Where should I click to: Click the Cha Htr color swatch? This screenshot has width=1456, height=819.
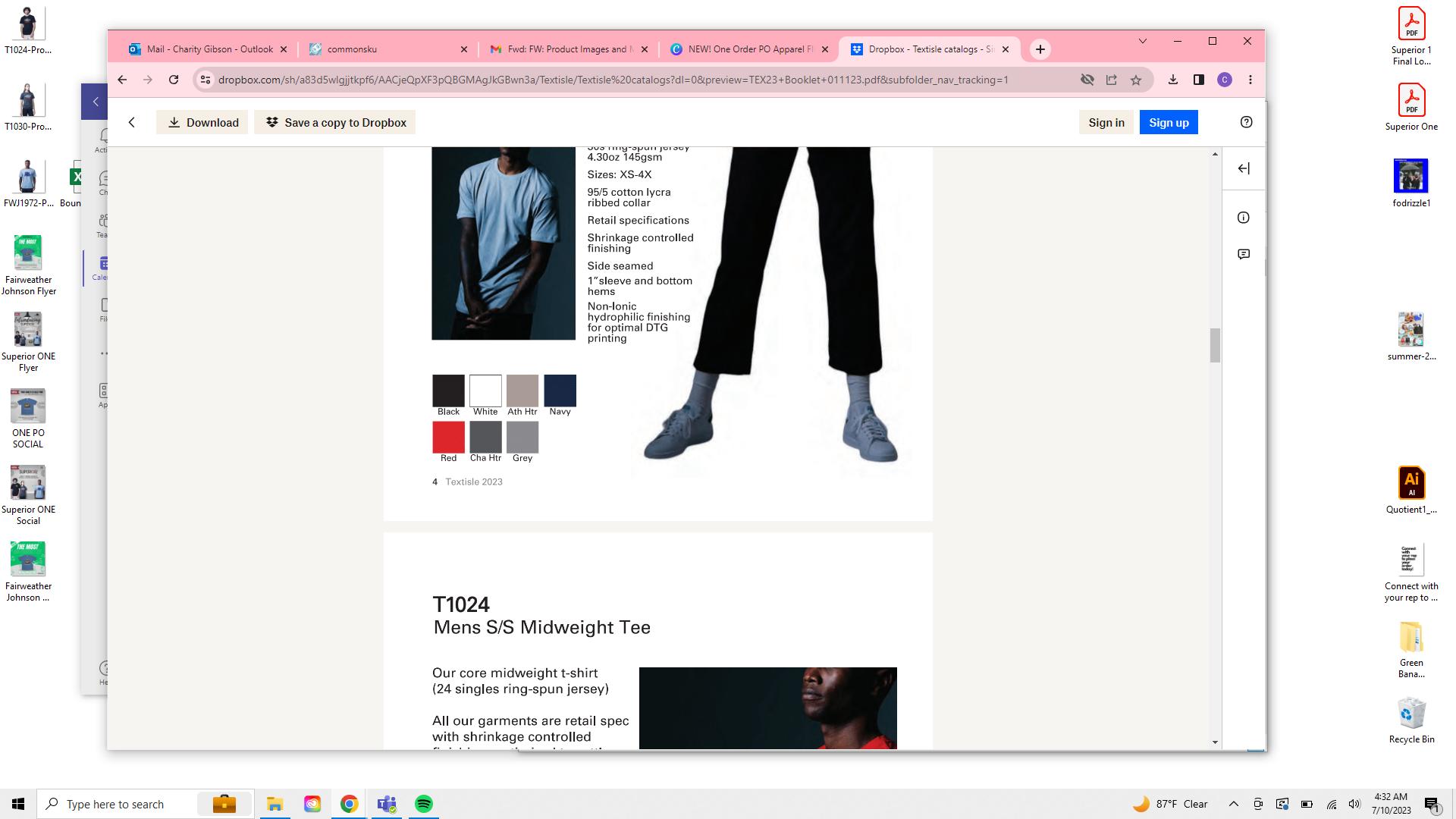pyautogui.click(x=485, y=437)
